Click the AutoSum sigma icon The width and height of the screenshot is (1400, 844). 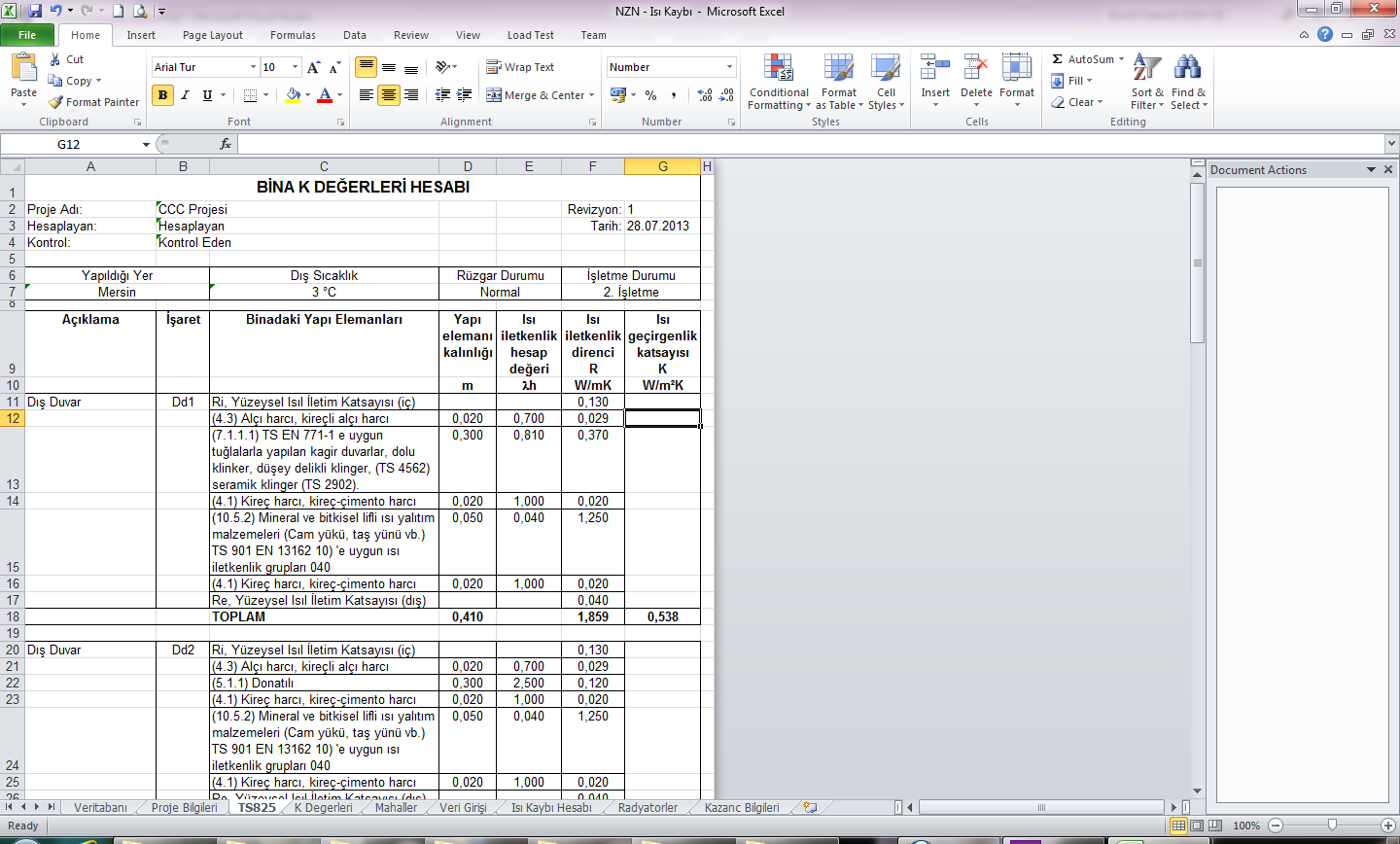coord(1058,59)
